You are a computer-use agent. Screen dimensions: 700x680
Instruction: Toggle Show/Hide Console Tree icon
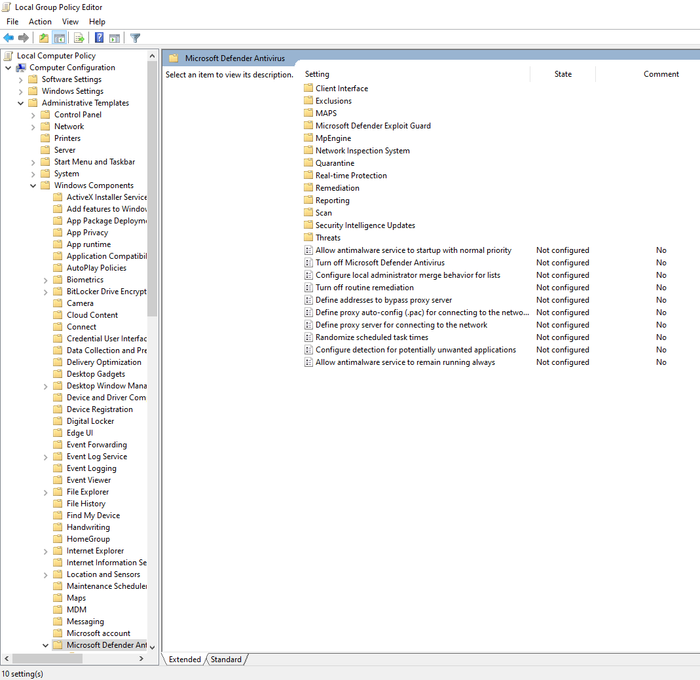coord(59,38)
